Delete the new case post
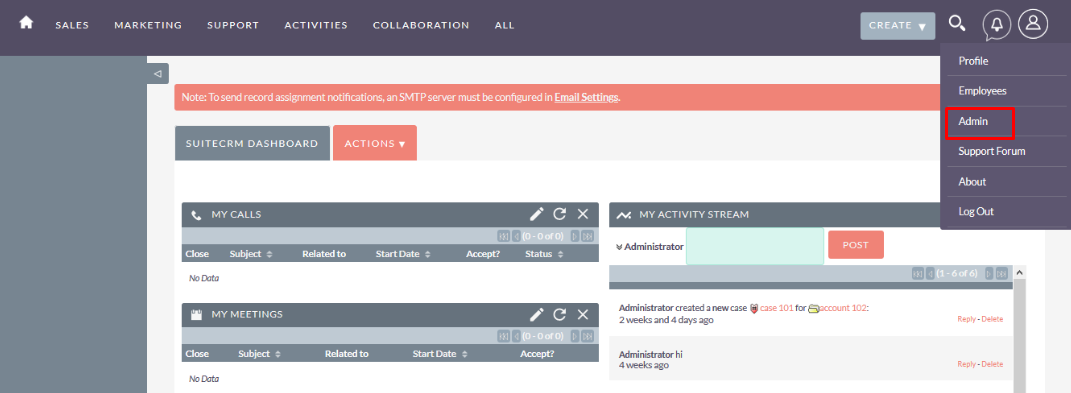Image resolution: width=1071 pixels, height=393 pixels. tap(992, 319)
